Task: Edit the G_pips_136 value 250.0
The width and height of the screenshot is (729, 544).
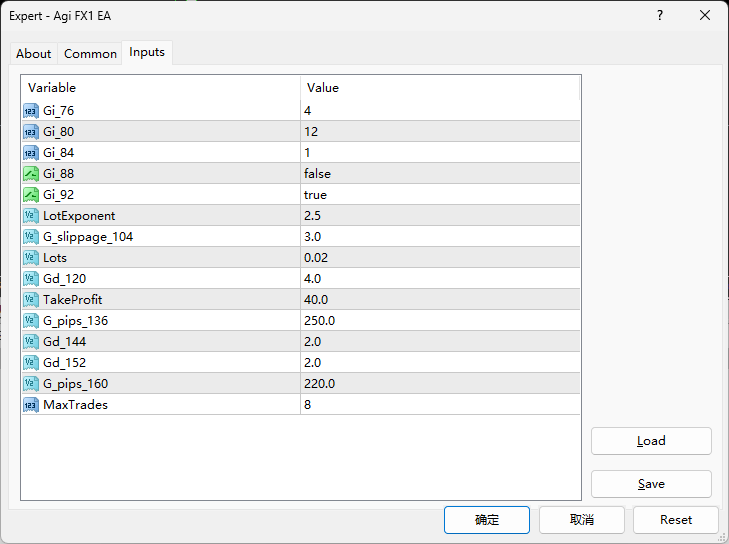Action: (x=440, y=320)
